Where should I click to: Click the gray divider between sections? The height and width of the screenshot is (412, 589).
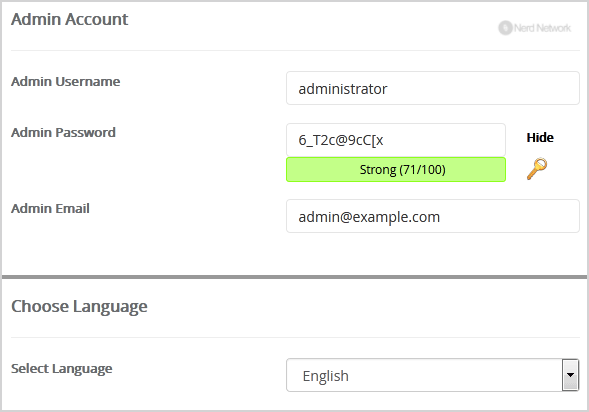click(294, 277)
